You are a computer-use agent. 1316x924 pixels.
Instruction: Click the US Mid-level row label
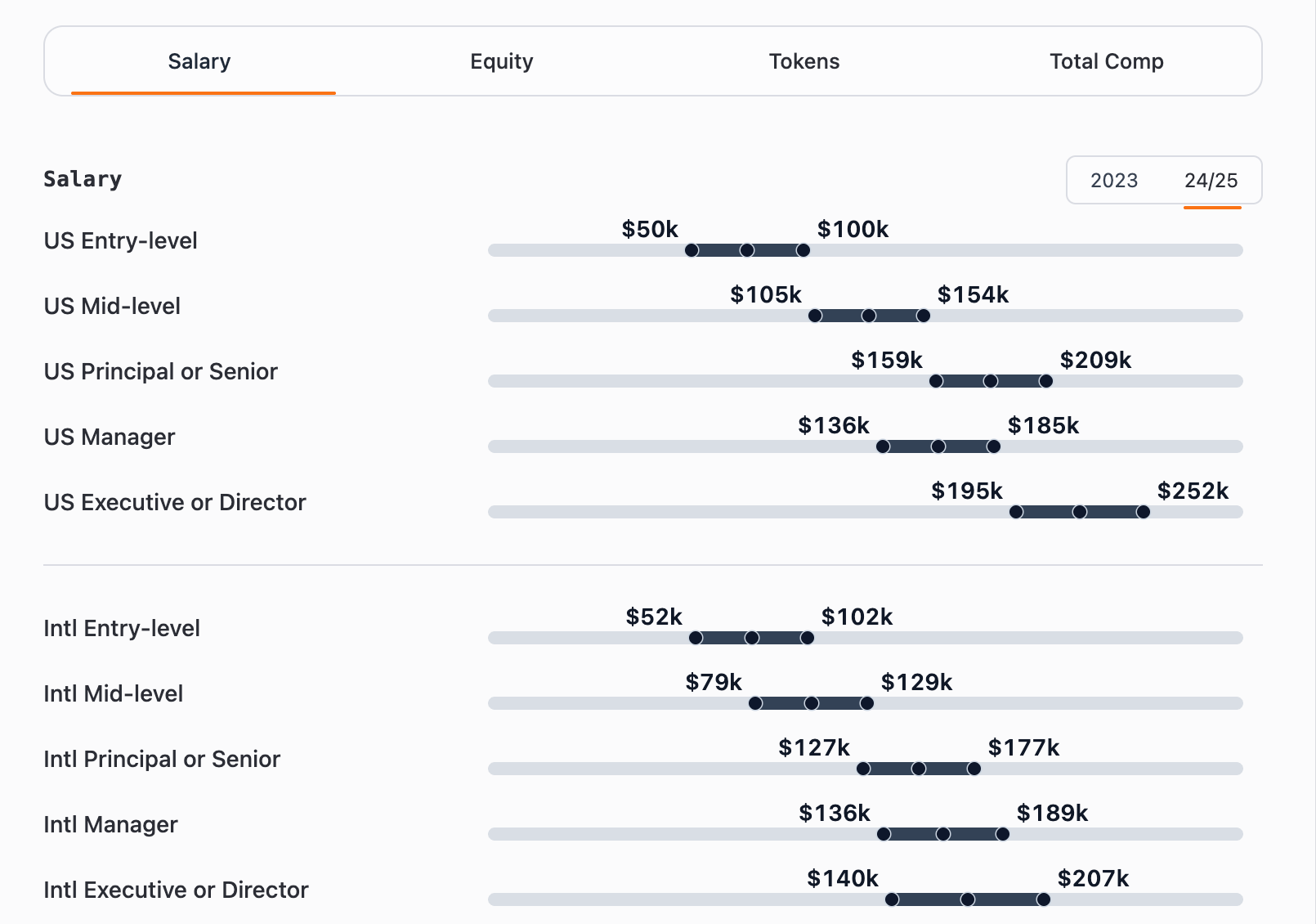tap(112, 306)
